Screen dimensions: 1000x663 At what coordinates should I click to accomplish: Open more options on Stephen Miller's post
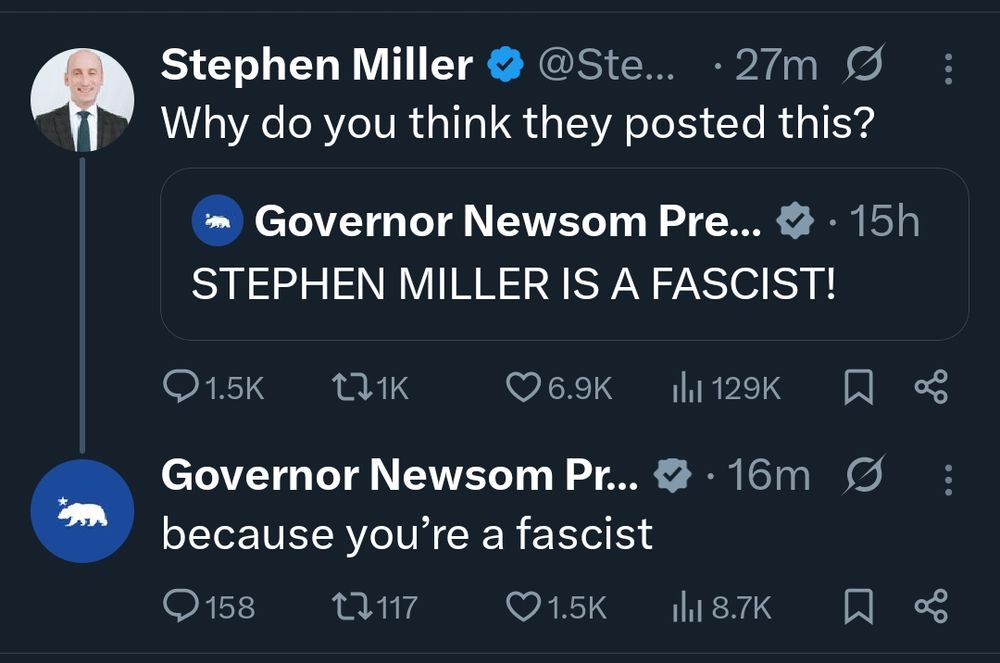948,68
